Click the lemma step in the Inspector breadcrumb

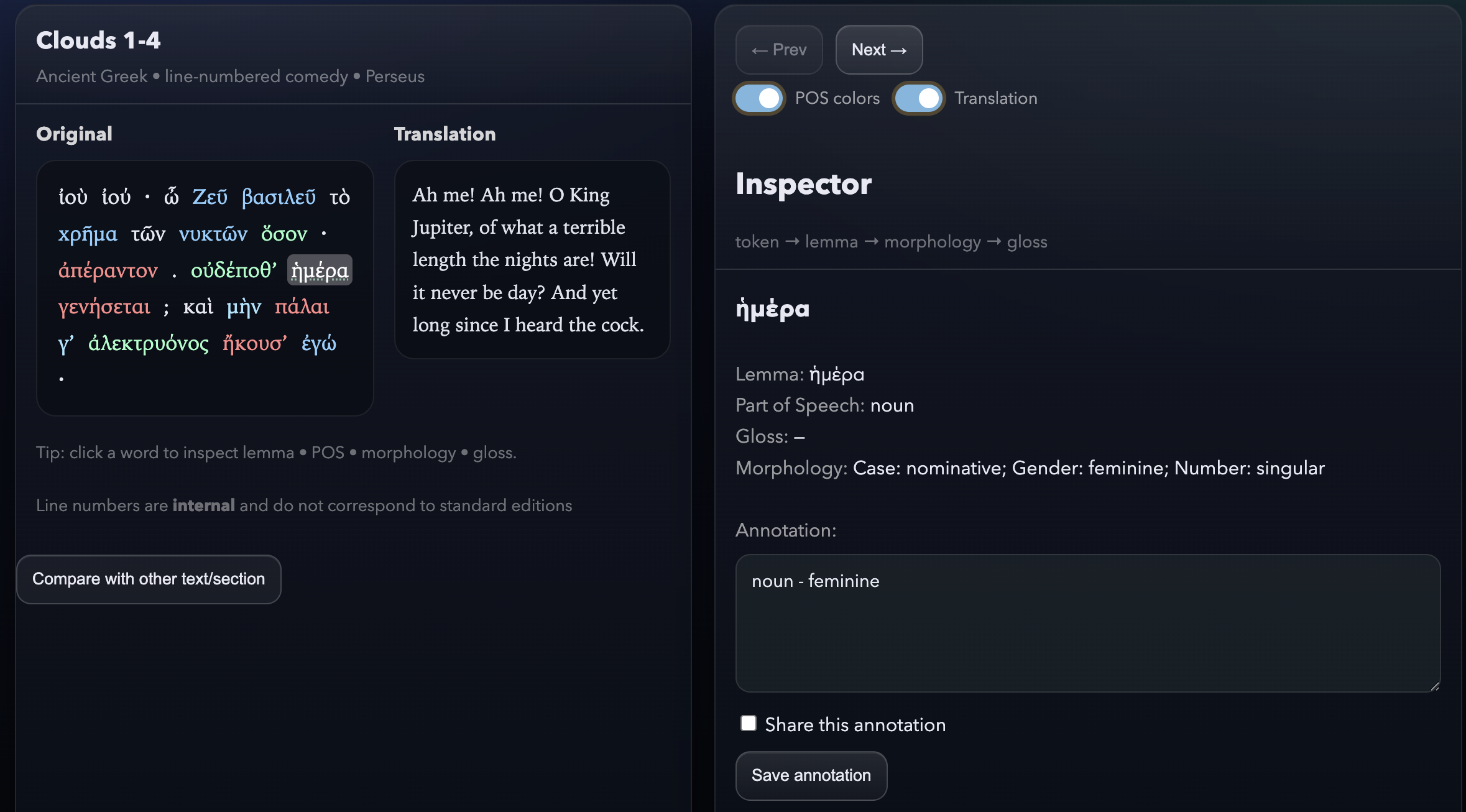click(831, 242)
